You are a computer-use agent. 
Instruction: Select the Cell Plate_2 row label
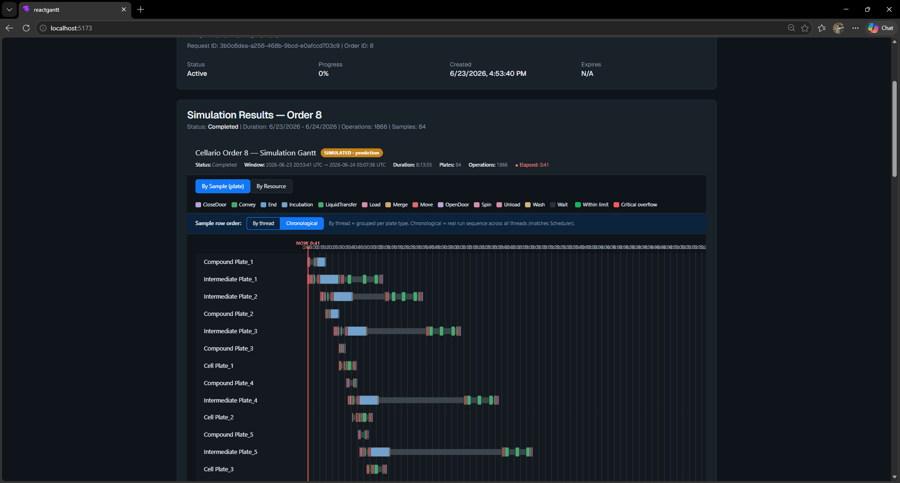[x=218, y=417]
